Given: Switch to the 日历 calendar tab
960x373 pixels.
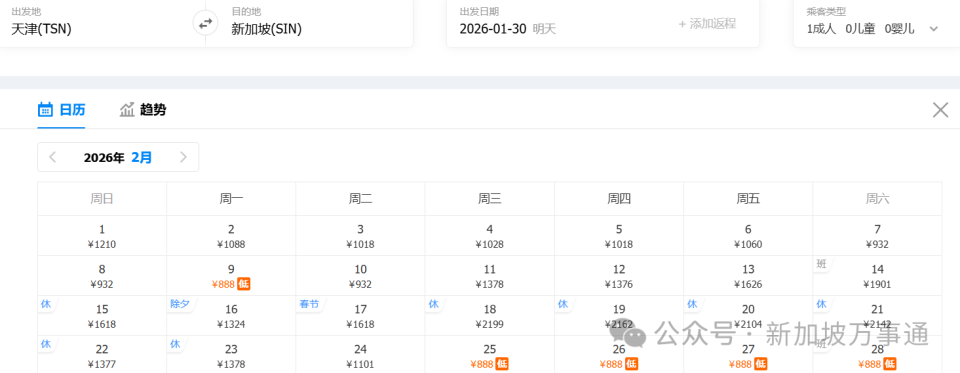Looking at the screenshot, I should point(61,110).
